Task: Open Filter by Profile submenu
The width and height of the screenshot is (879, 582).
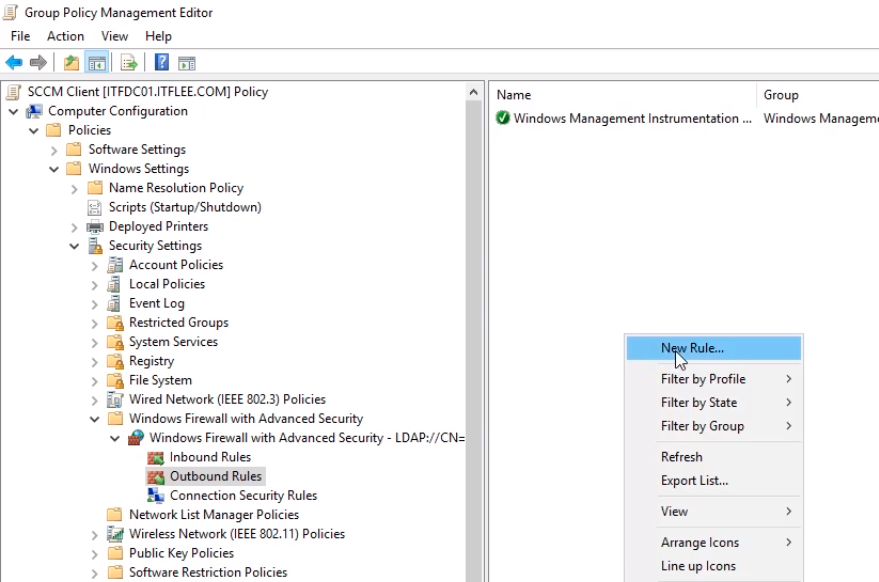Action: [714, 379]
